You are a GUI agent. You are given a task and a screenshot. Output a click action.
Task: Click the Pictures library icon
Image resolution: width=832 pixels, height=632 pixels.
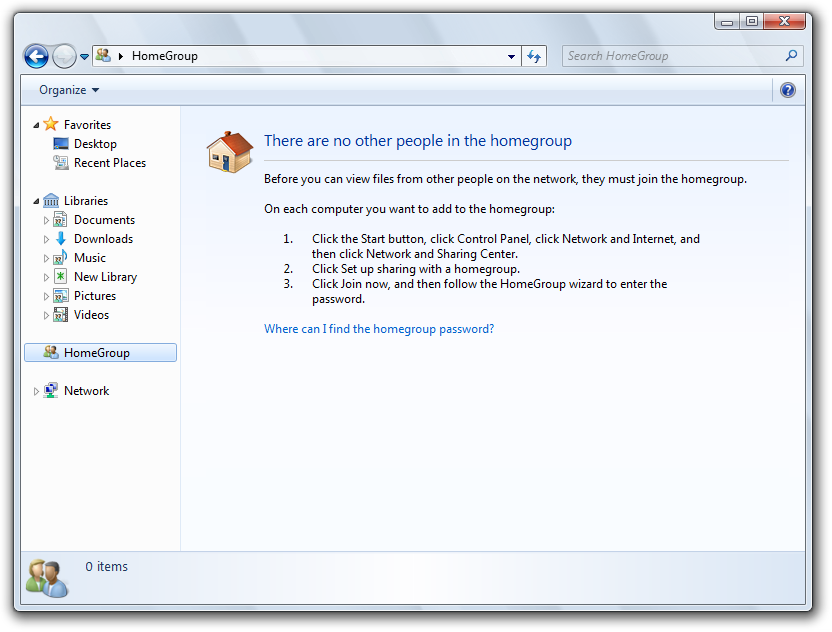[x=60, y=296]
